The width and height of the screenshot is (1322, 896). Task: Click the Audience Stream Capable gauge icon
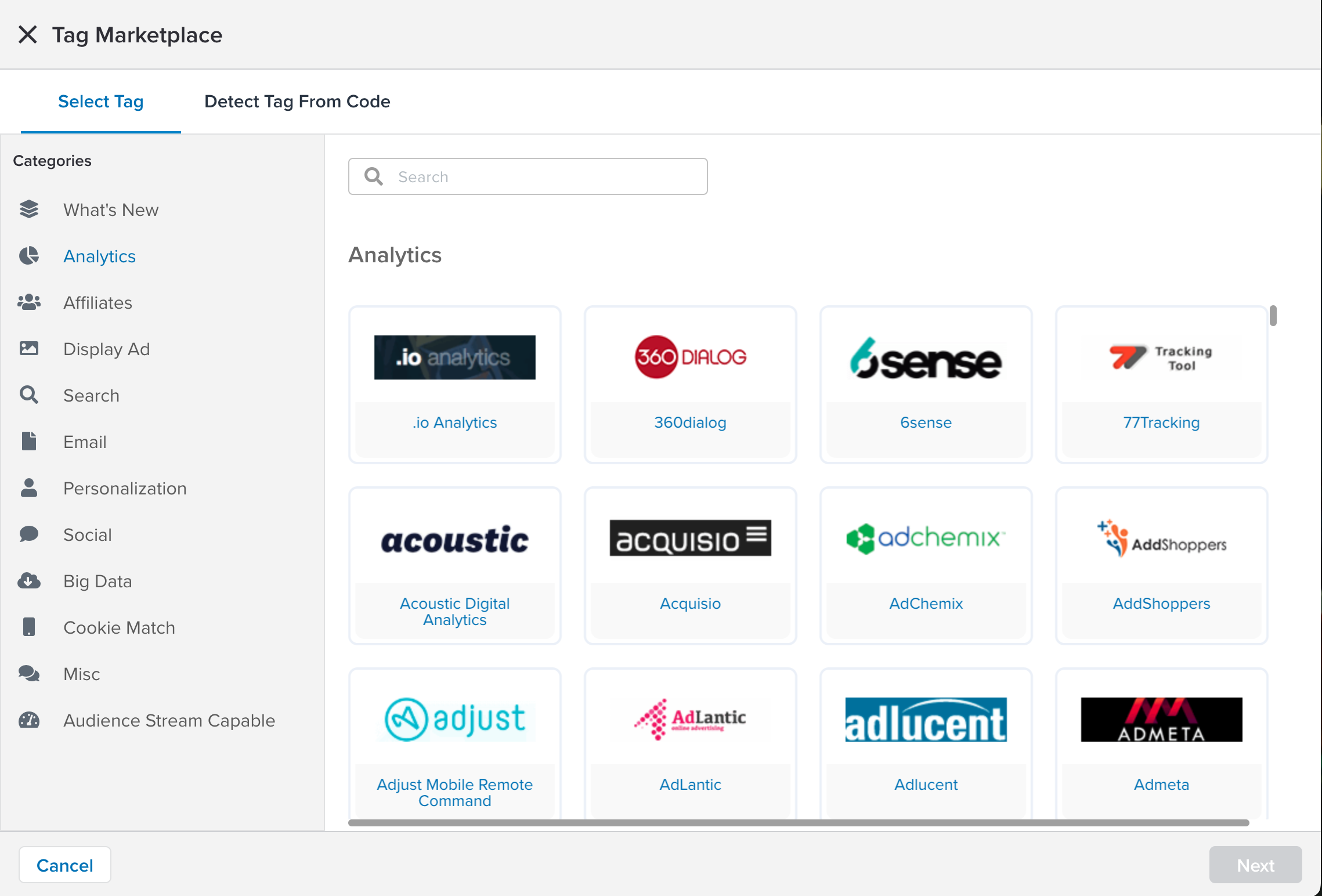29,720
